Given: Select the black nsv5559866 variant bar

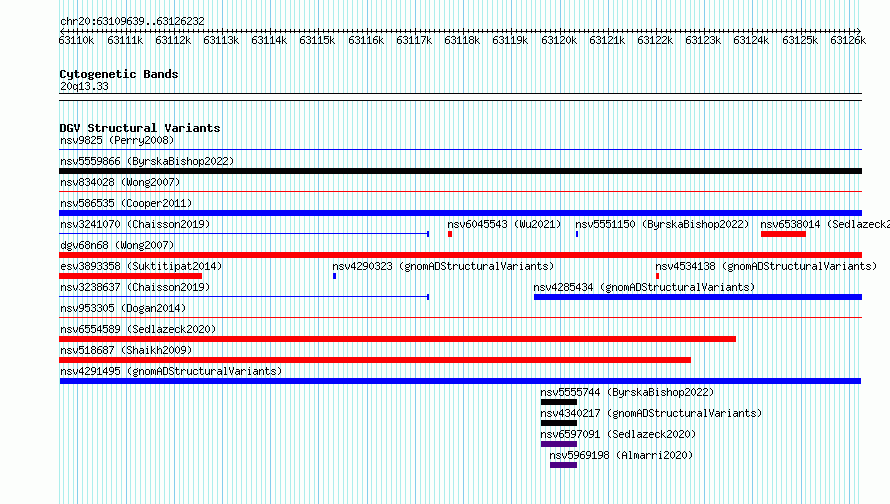Looking at the screenshot, I should [460, 171].
